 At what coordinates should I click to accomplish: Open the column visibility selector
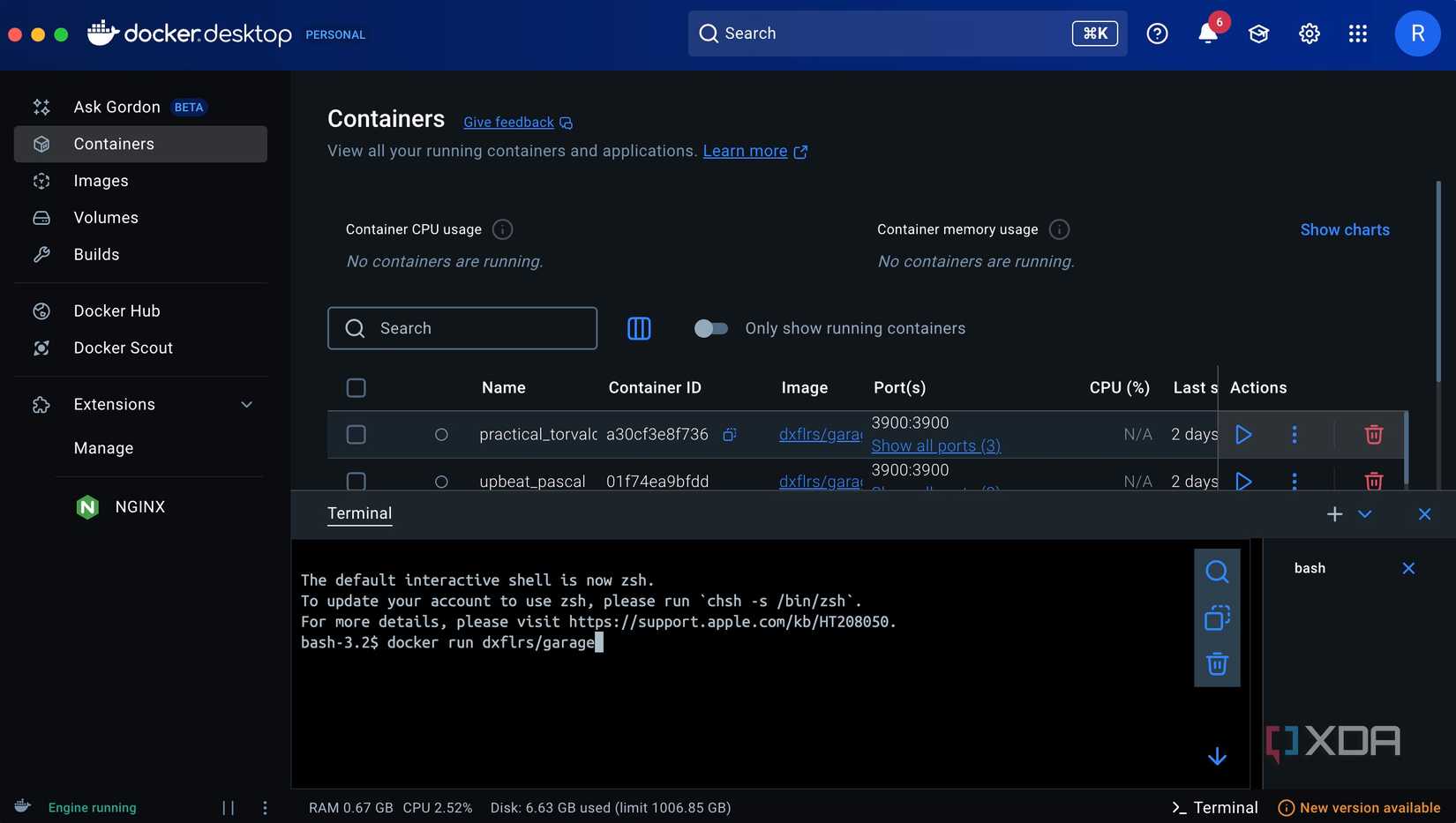click(639, 328)
